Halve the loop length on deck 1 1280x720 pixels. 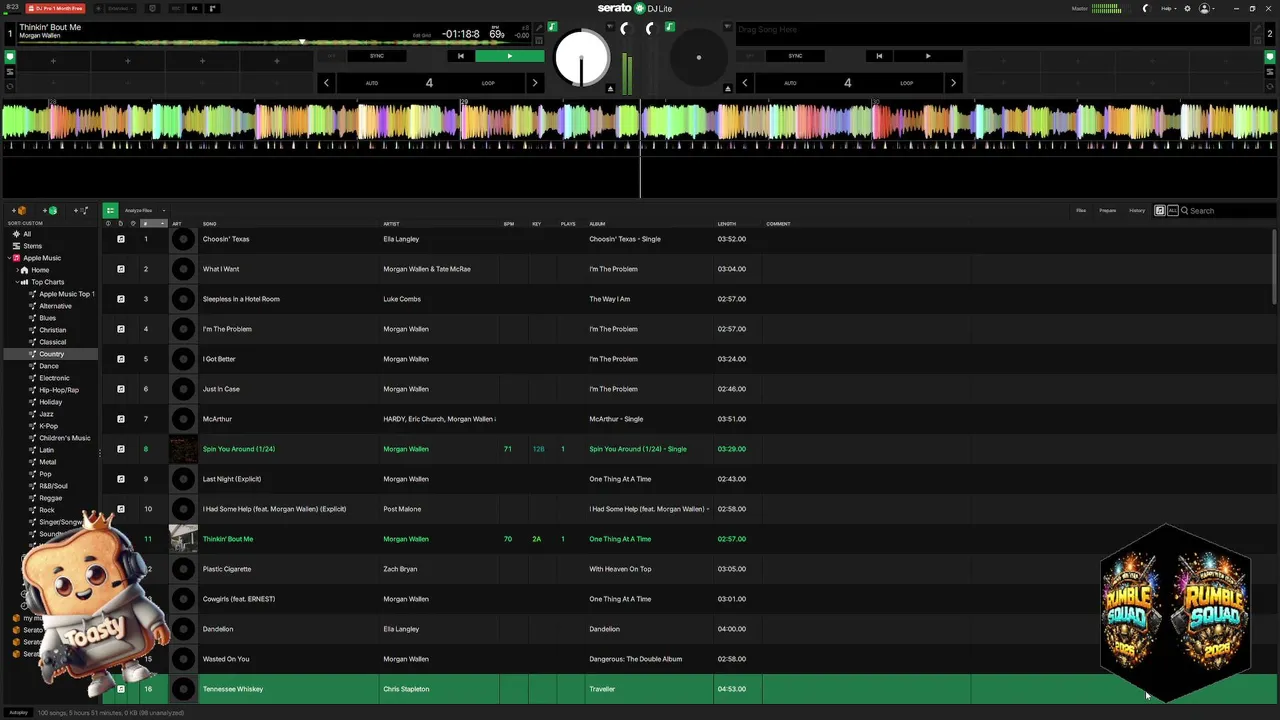click(326, 83)
